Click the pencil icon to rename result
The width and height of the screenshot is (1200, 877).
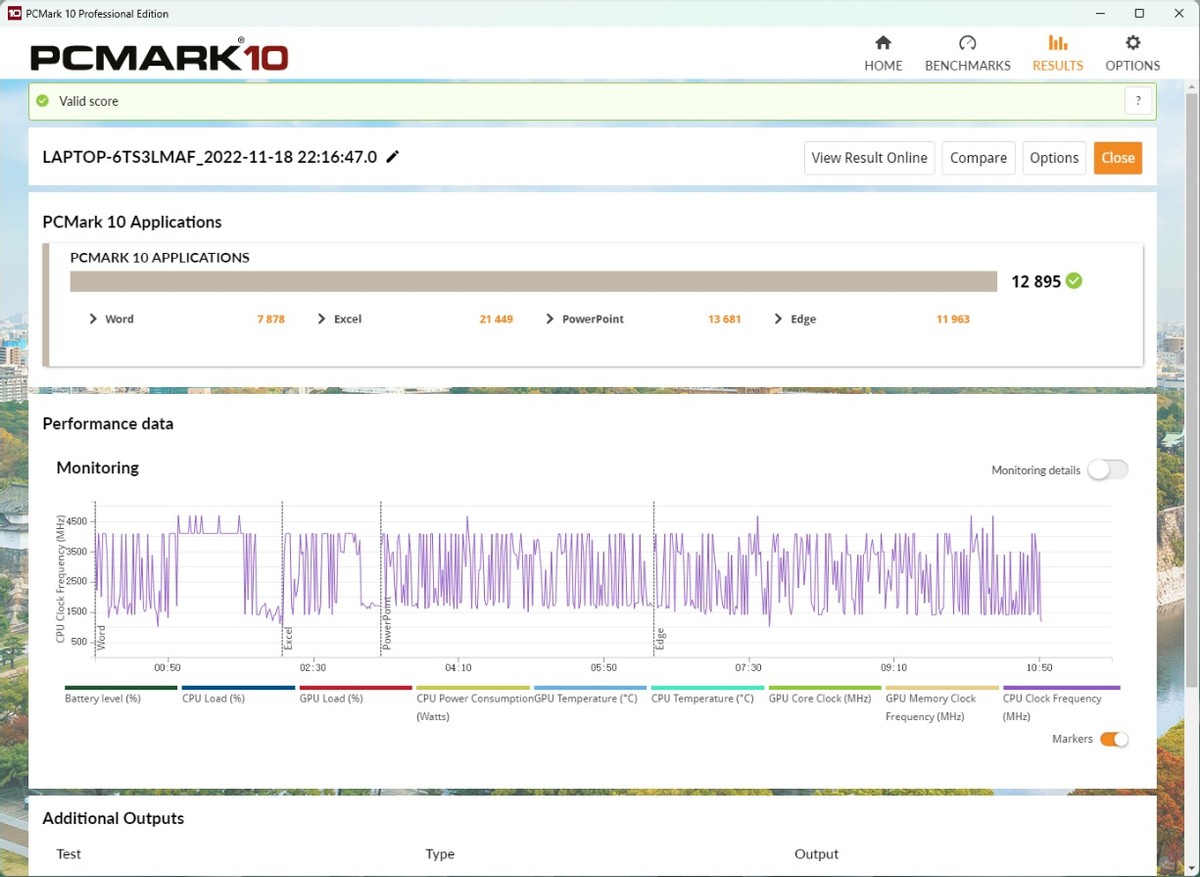tap(393, 157)
